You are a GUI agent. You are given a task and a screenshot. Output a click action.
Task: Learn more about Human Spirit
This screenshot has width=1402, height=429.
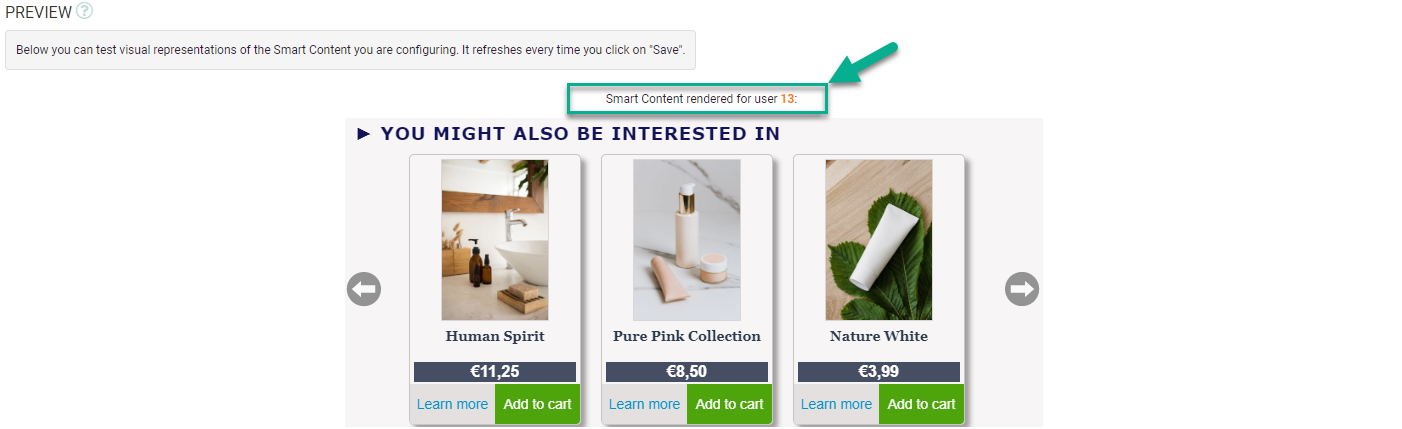[452, 404]
